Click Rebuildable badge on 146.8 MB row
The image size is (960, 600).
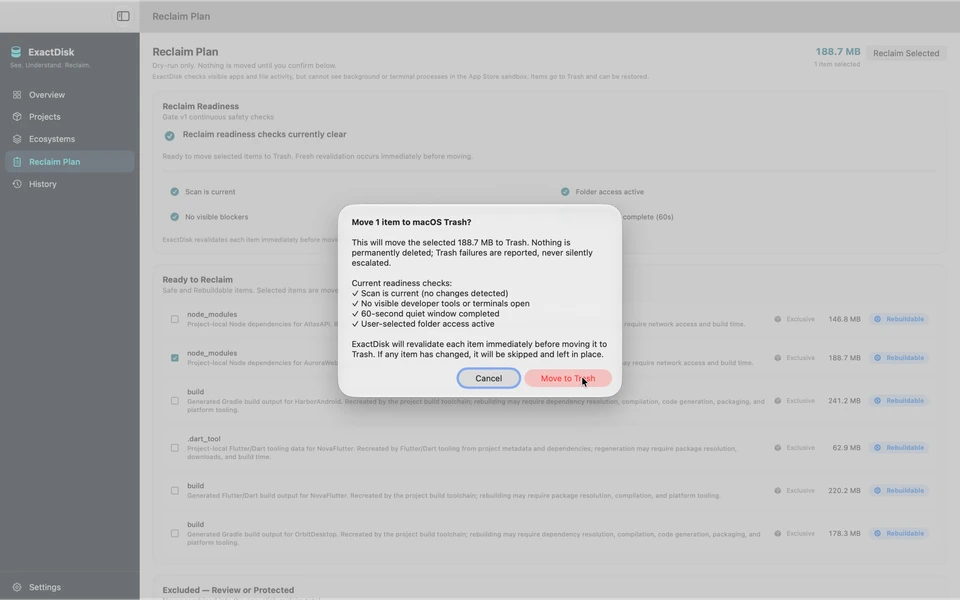point(899,319)
